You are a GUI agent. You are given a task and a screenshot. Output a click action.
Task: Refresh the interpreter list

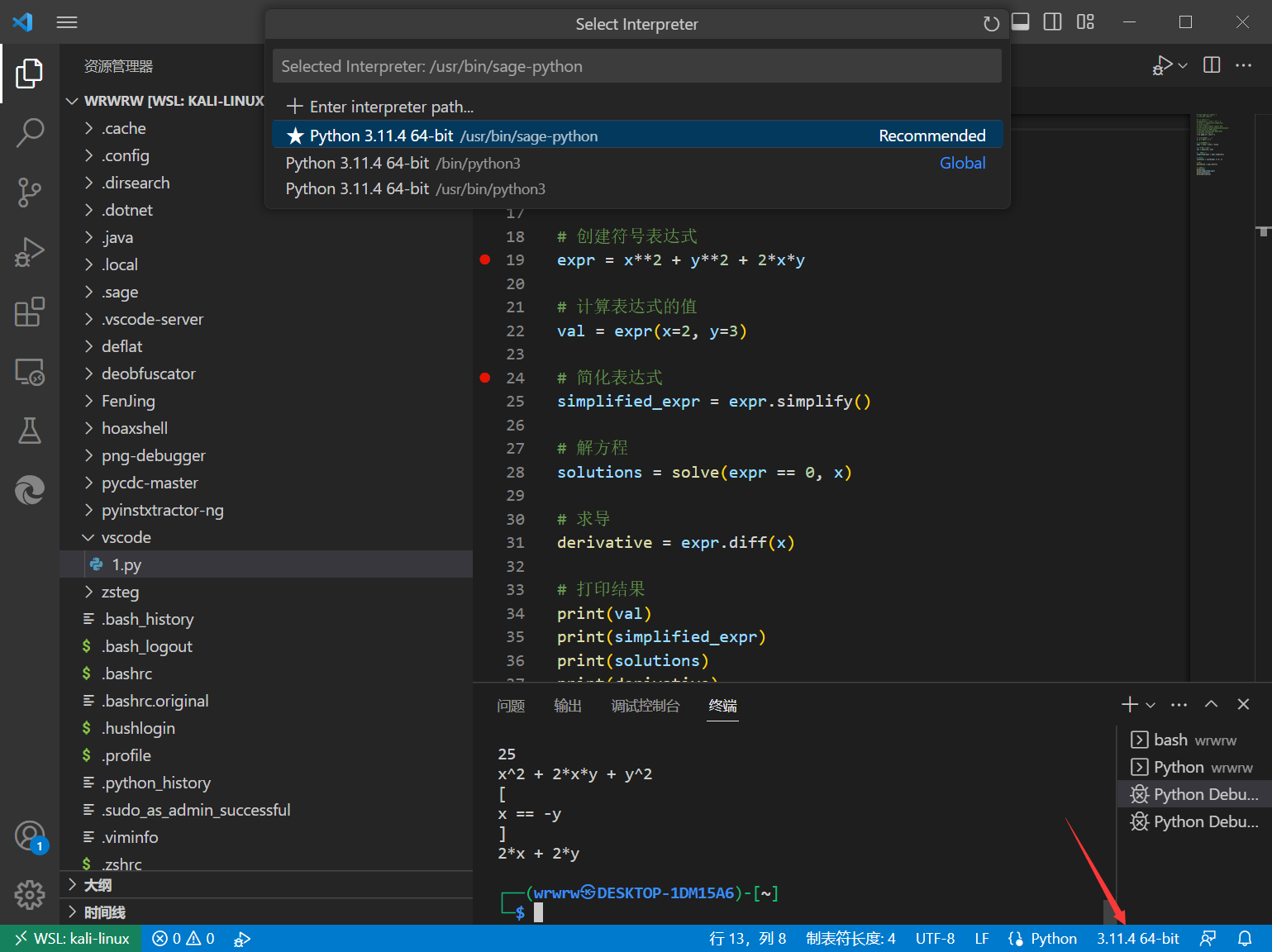[991, 24]
